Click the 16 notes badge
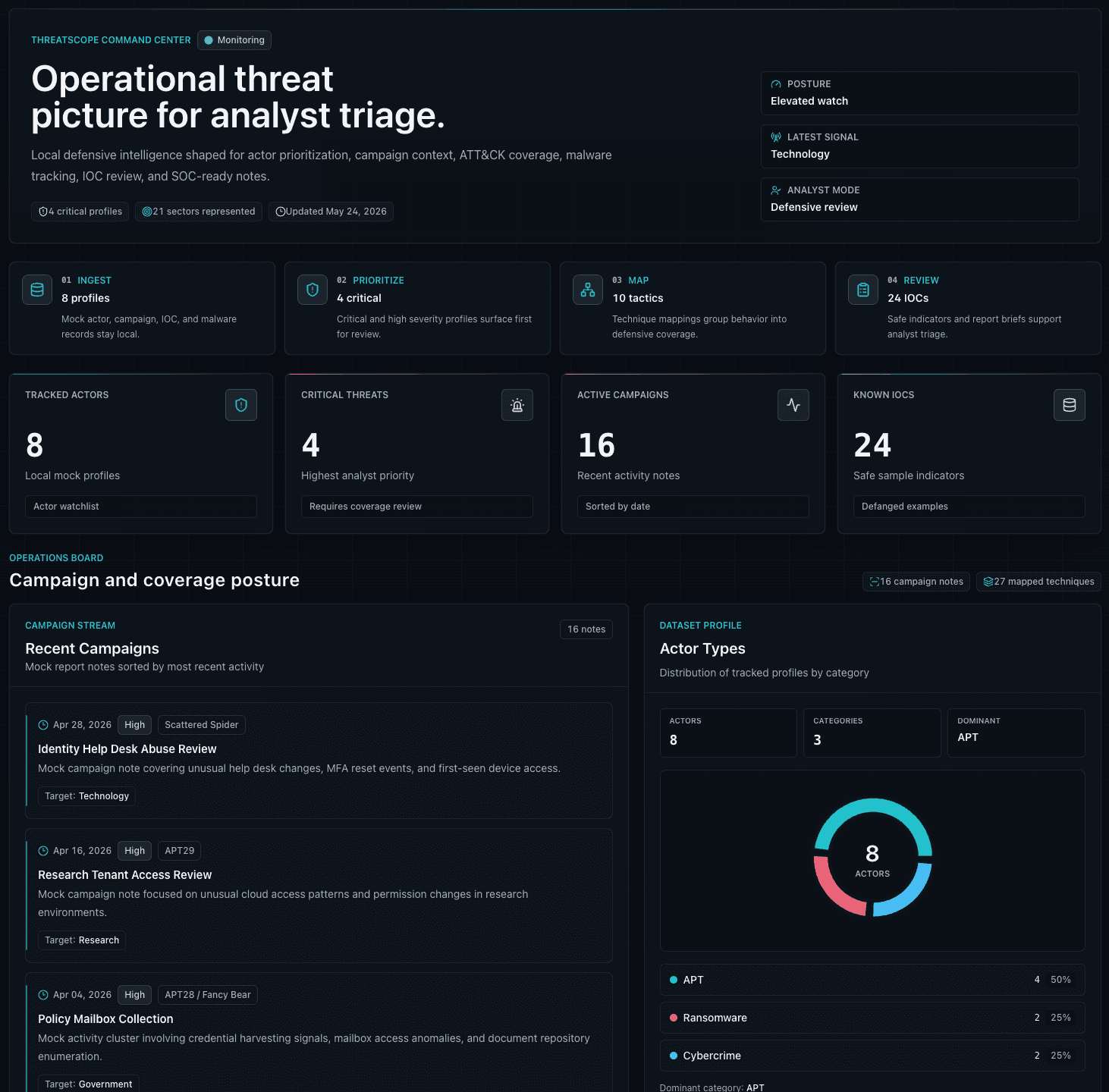1109x1092 pixels. click(x=586, y=629)
